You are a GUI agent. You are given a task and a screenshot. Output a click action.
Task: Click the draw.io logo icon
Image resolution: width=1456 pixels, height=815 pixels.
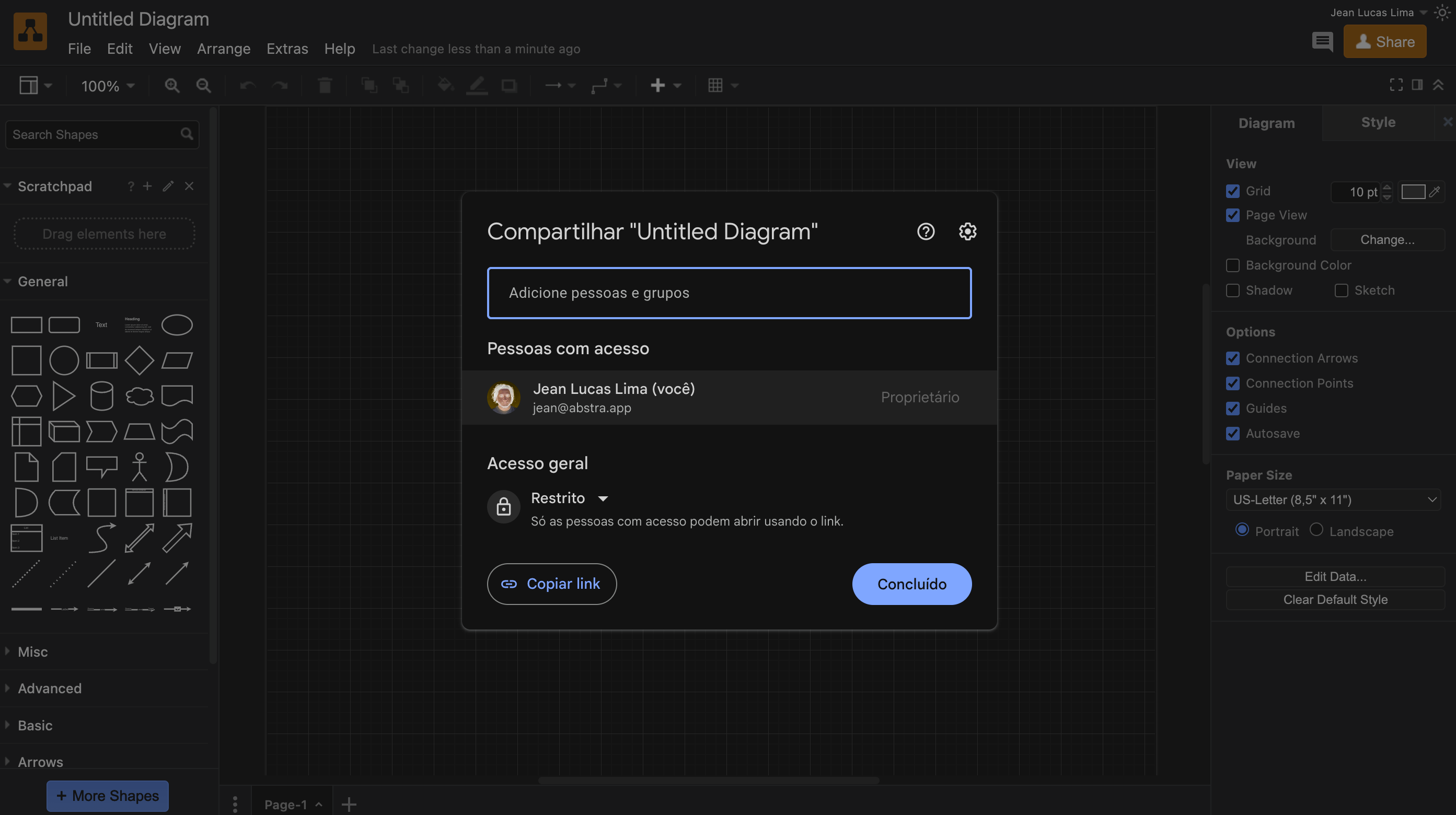[x=30, y=32]
